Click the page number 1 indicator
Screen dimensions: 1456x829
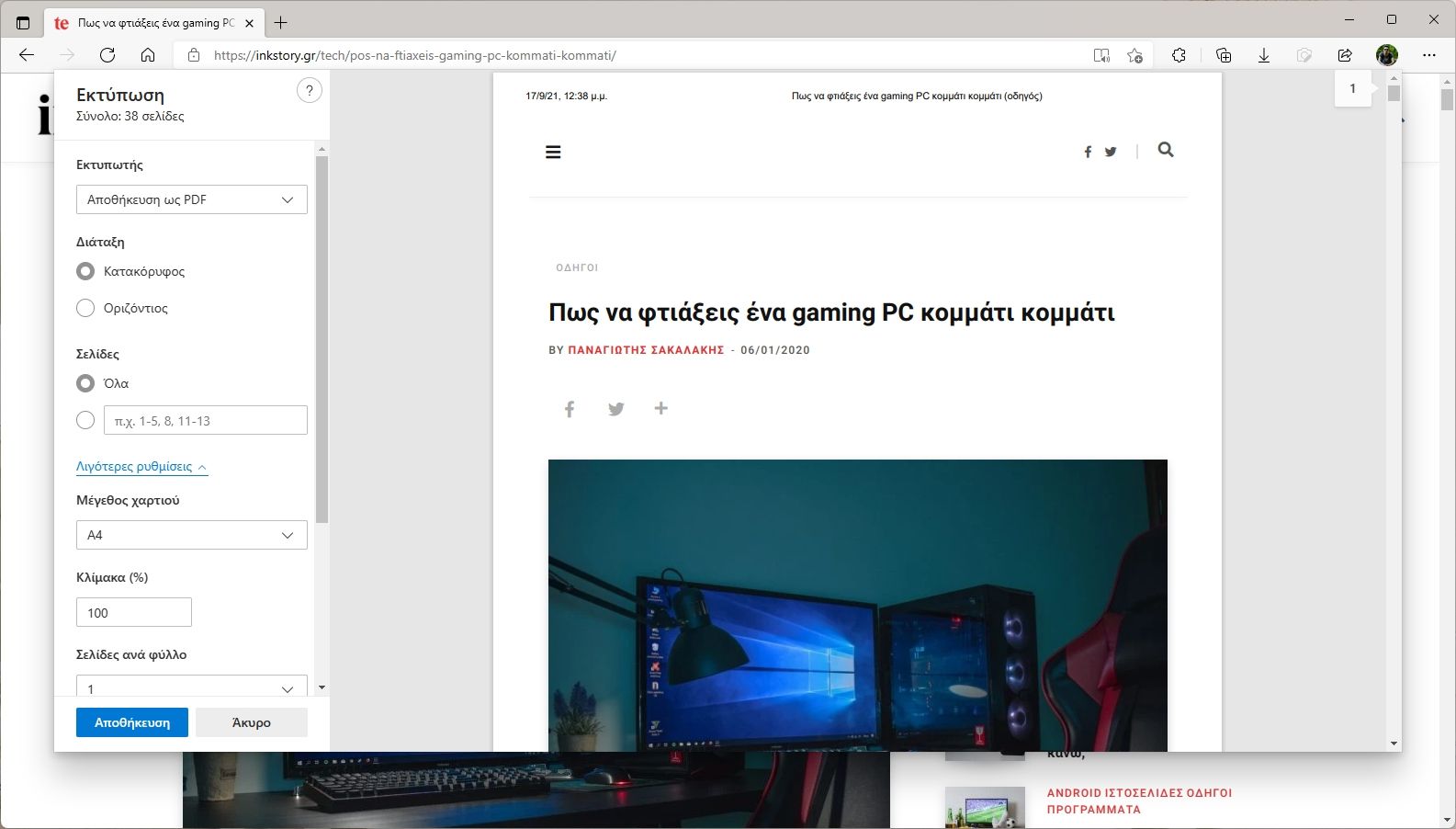pos(1352,89)
